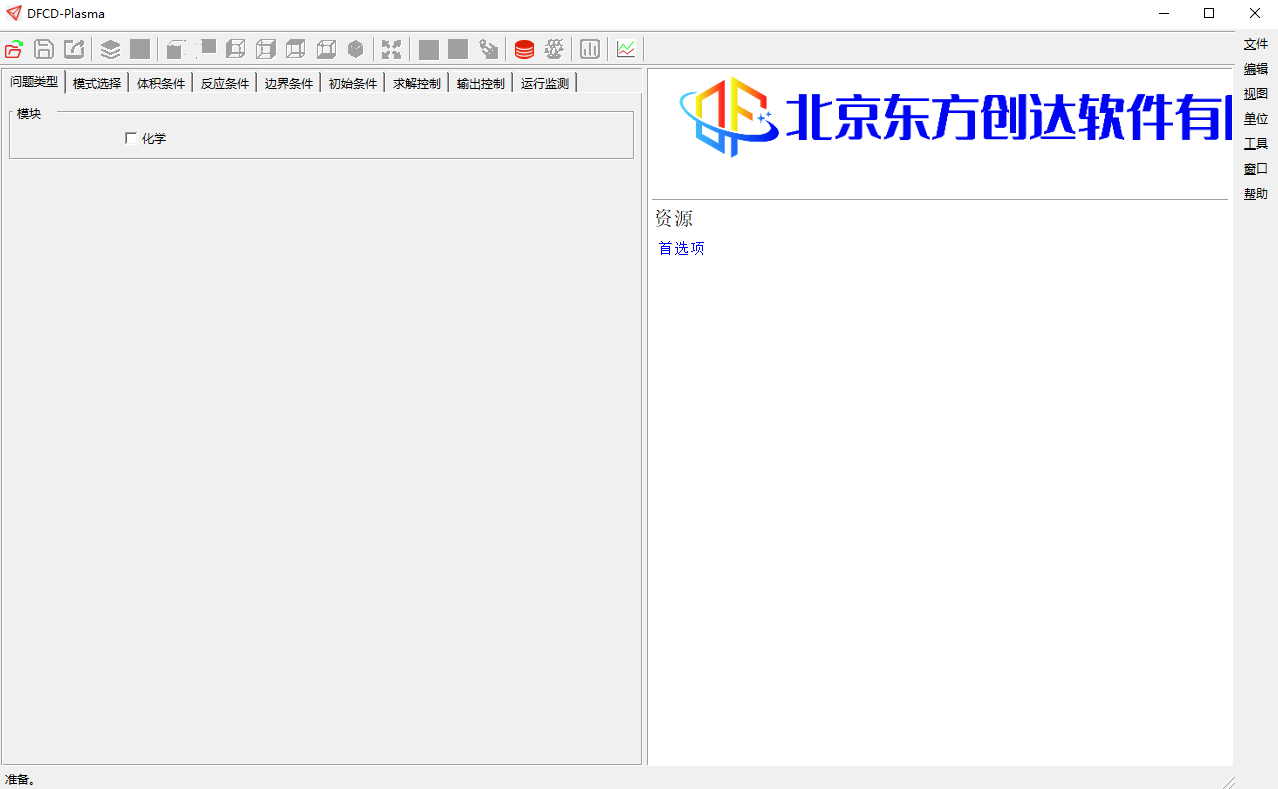The height and width of the screenshot is (789, 1278).
Task: Click the save disk toolbar icon
Action: click(x=44, y=49)
